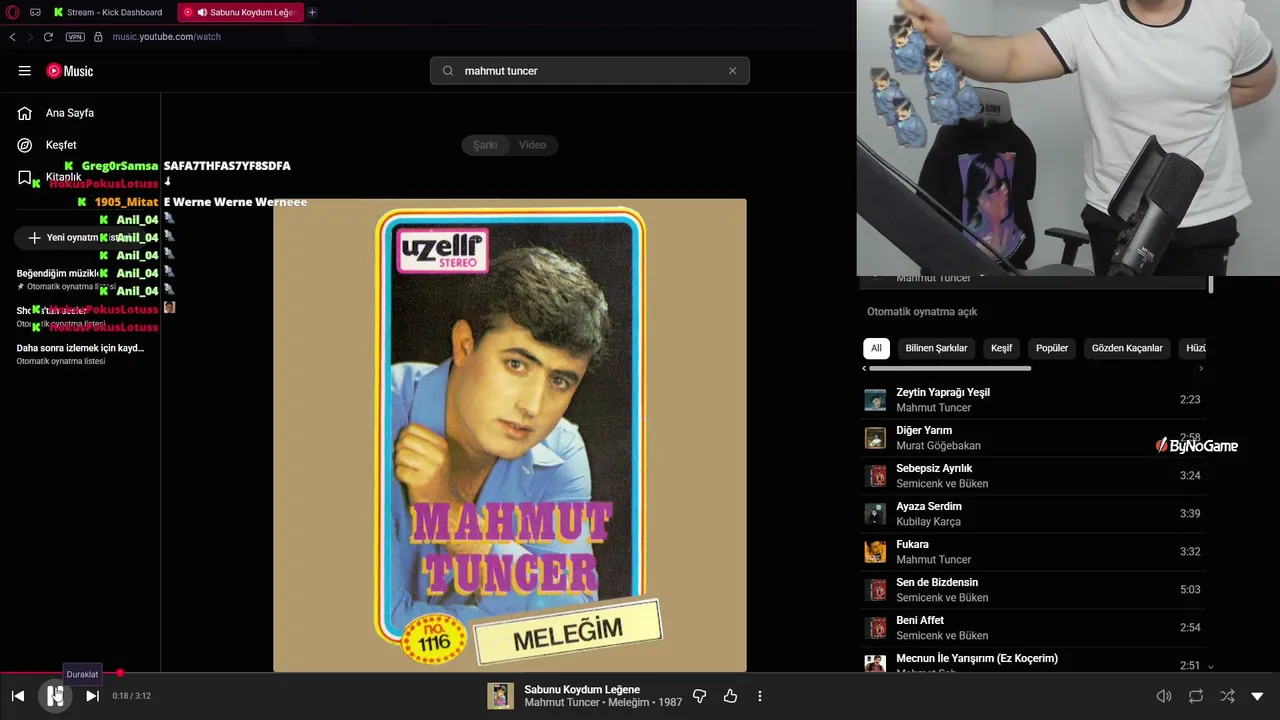Select the Popüler filter chip
Viewport: 1280px width, 720px height.
(1052, 348)
